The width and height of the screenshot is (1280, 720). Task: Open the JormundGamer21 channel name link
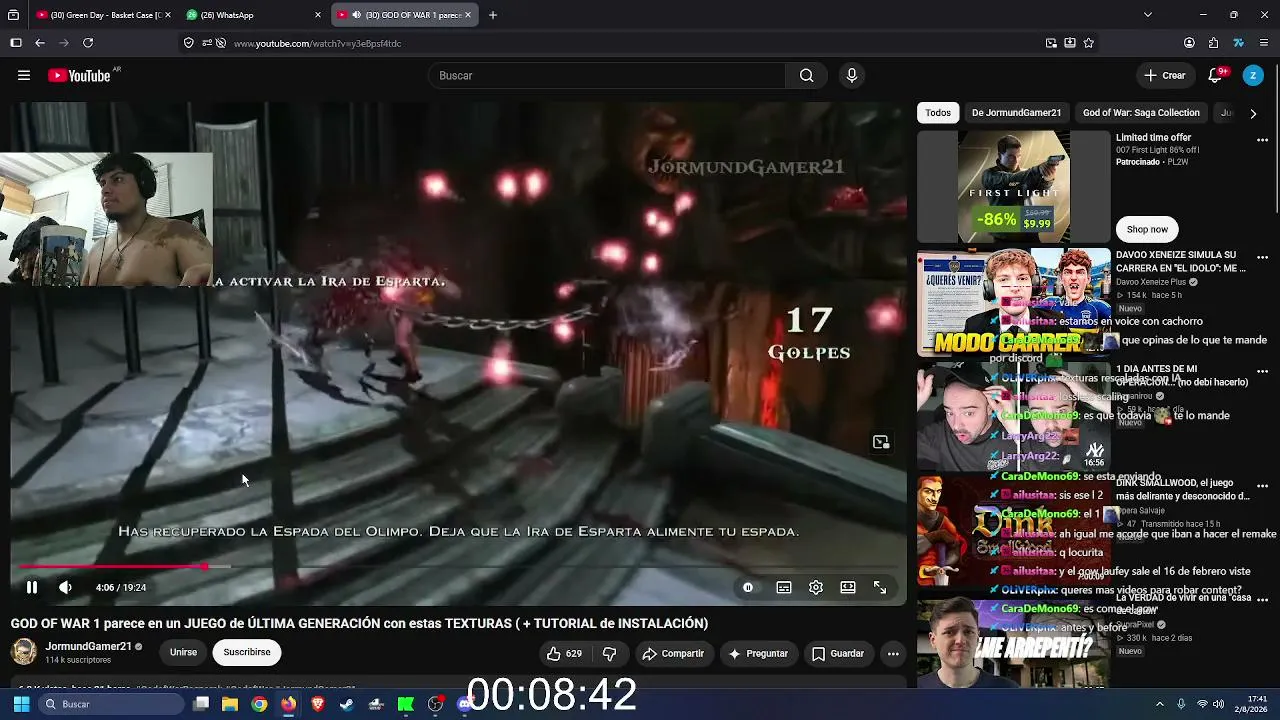point(89,647)
